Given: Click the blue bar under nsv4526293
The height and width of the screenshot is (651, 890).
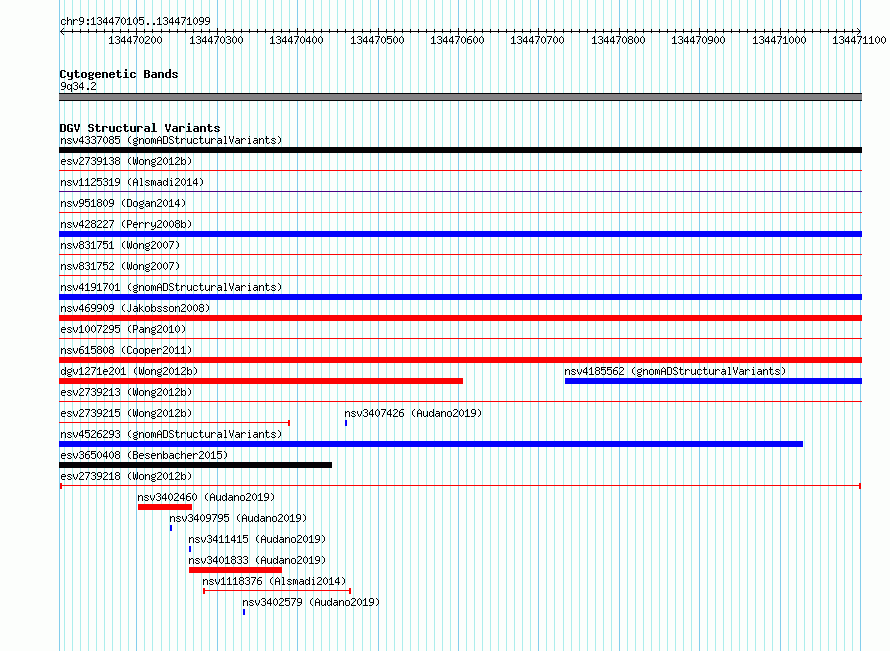Looking at the screenshot, I should tap(431, 444).
